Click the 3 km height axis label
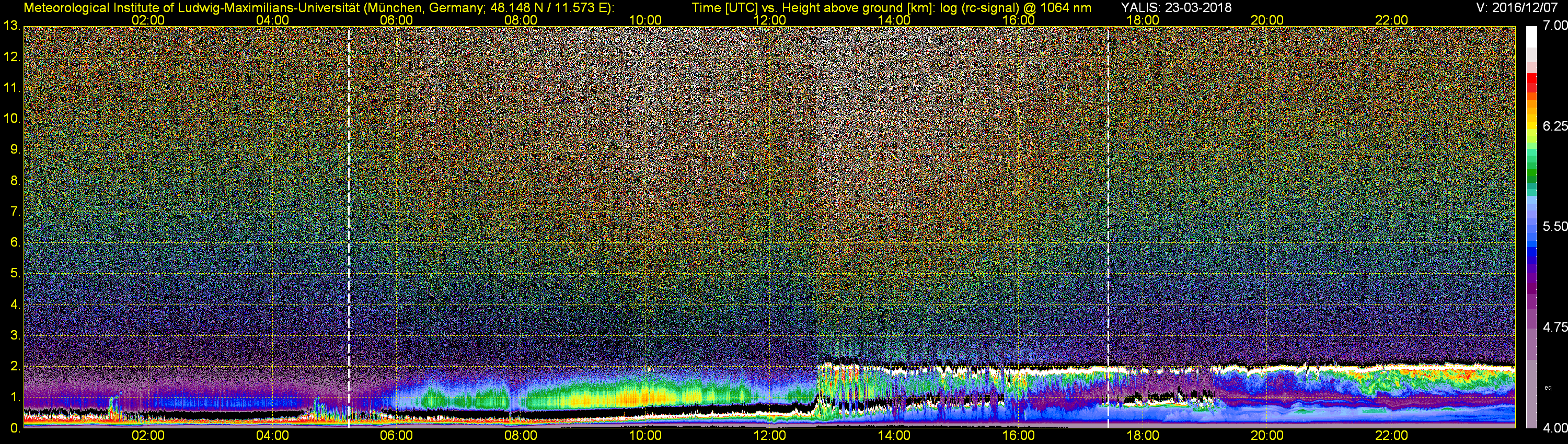 15,335
